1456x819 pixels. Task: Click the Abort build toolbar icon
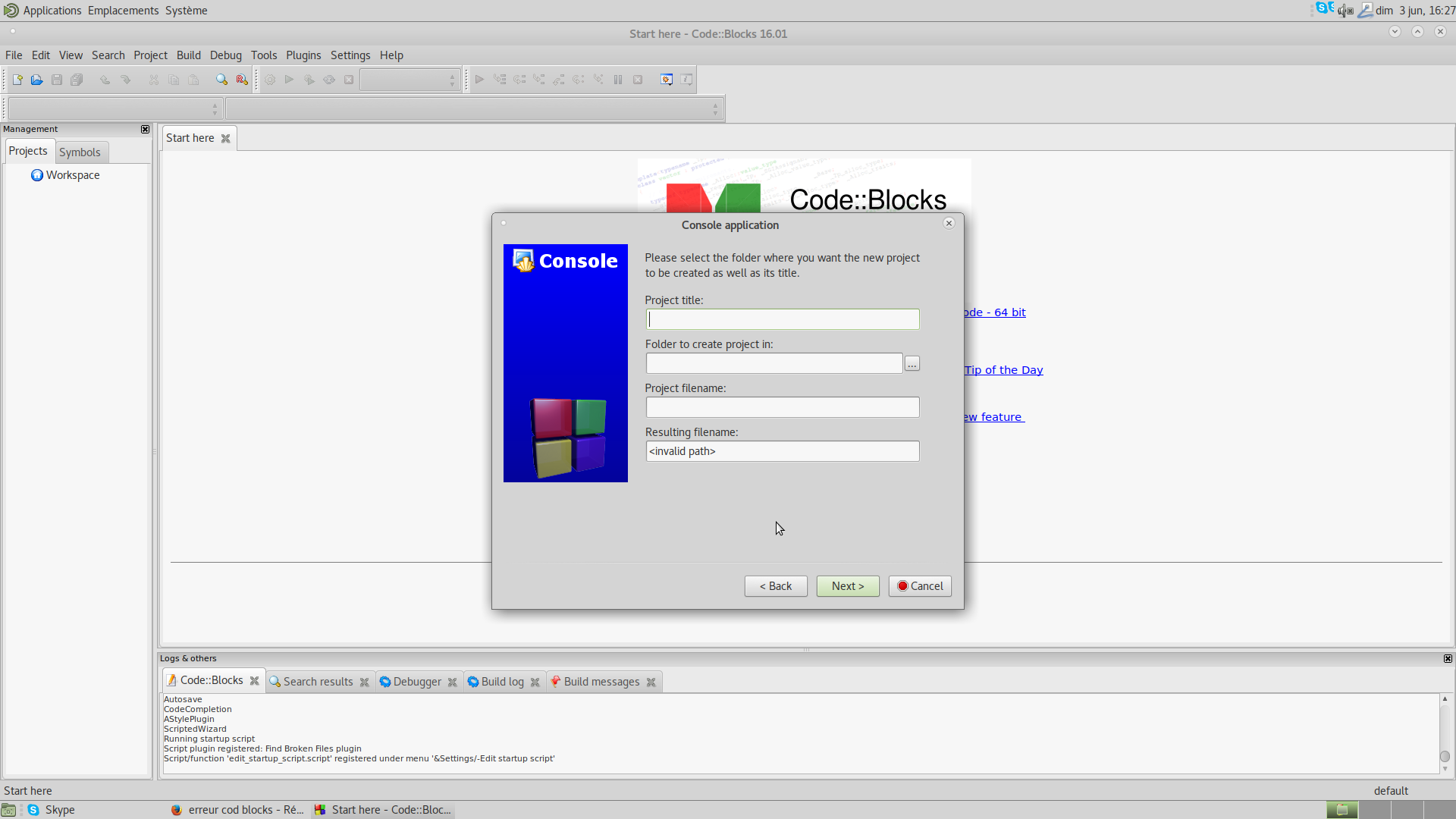349,80
